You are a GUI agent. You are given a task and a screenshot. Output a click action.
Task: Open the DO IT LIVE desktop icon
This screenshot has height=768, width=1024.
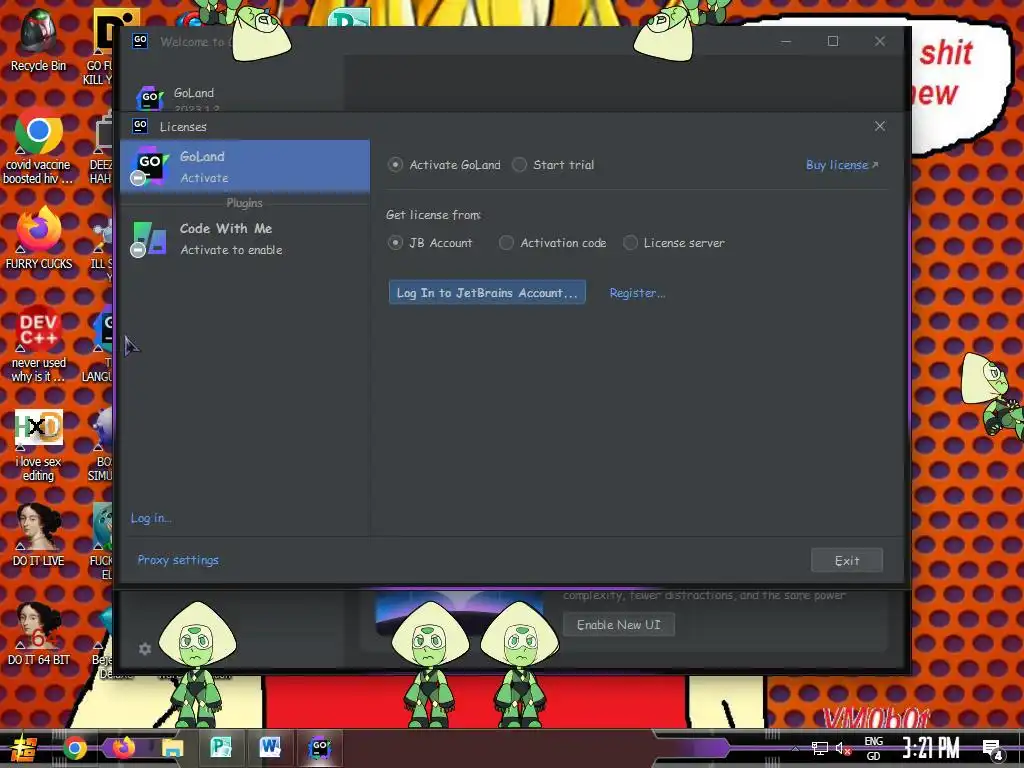click(38, 536)
